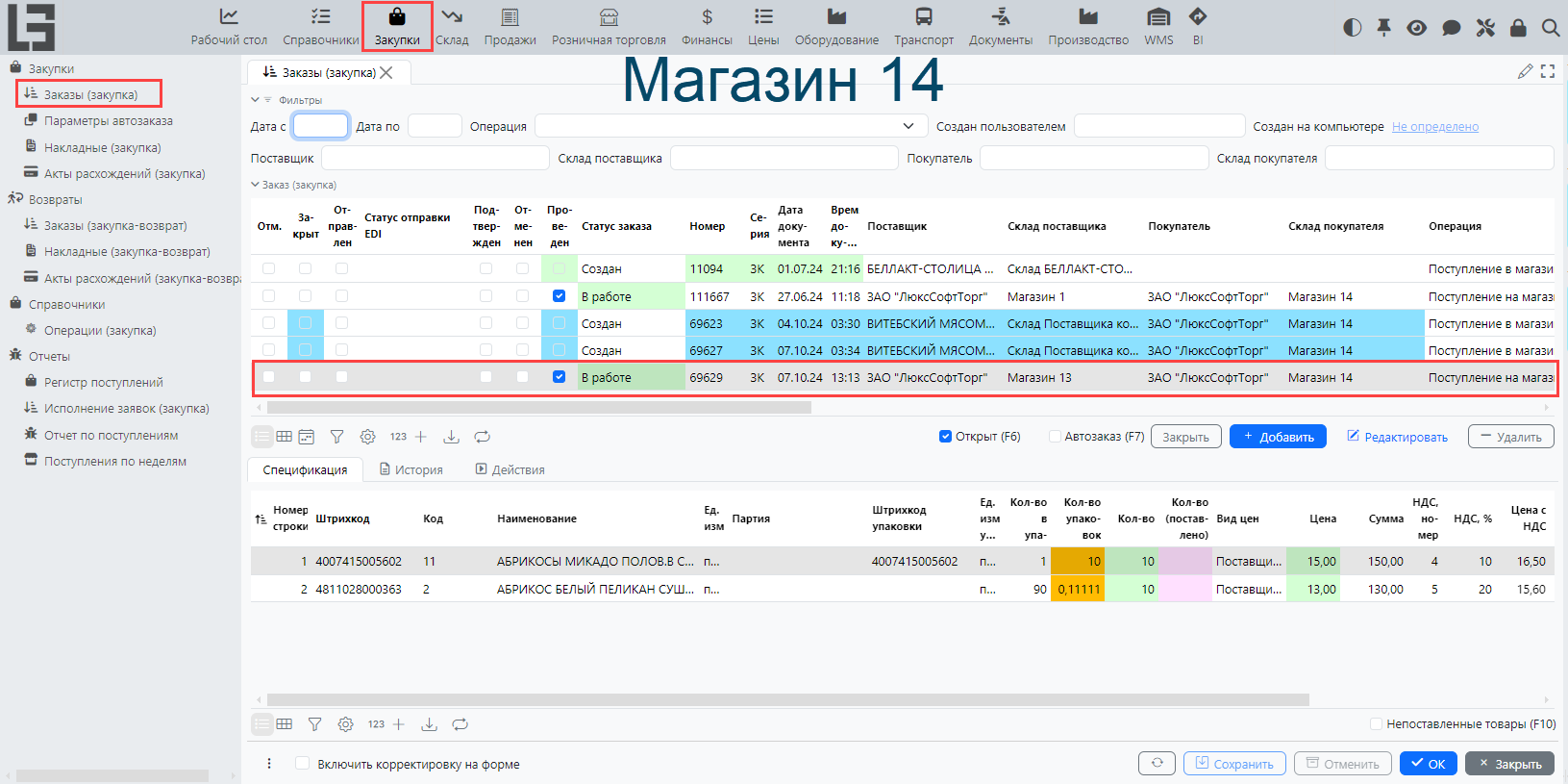1568x784 pixels.
Task: Click the orders grid filter funnel icon
Action: 336,437
